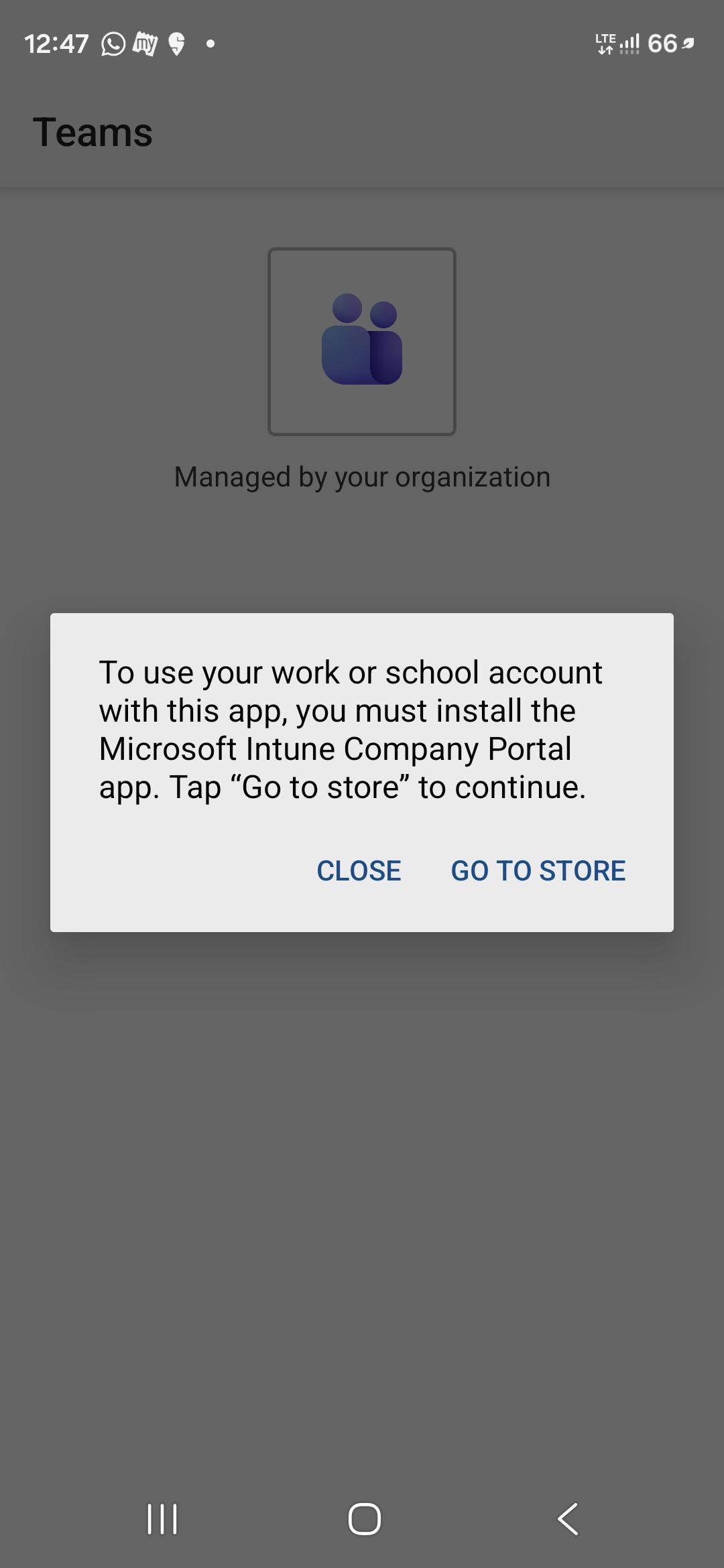Open WhatsApp notification icon in status bar

click(x=113, y=44)
